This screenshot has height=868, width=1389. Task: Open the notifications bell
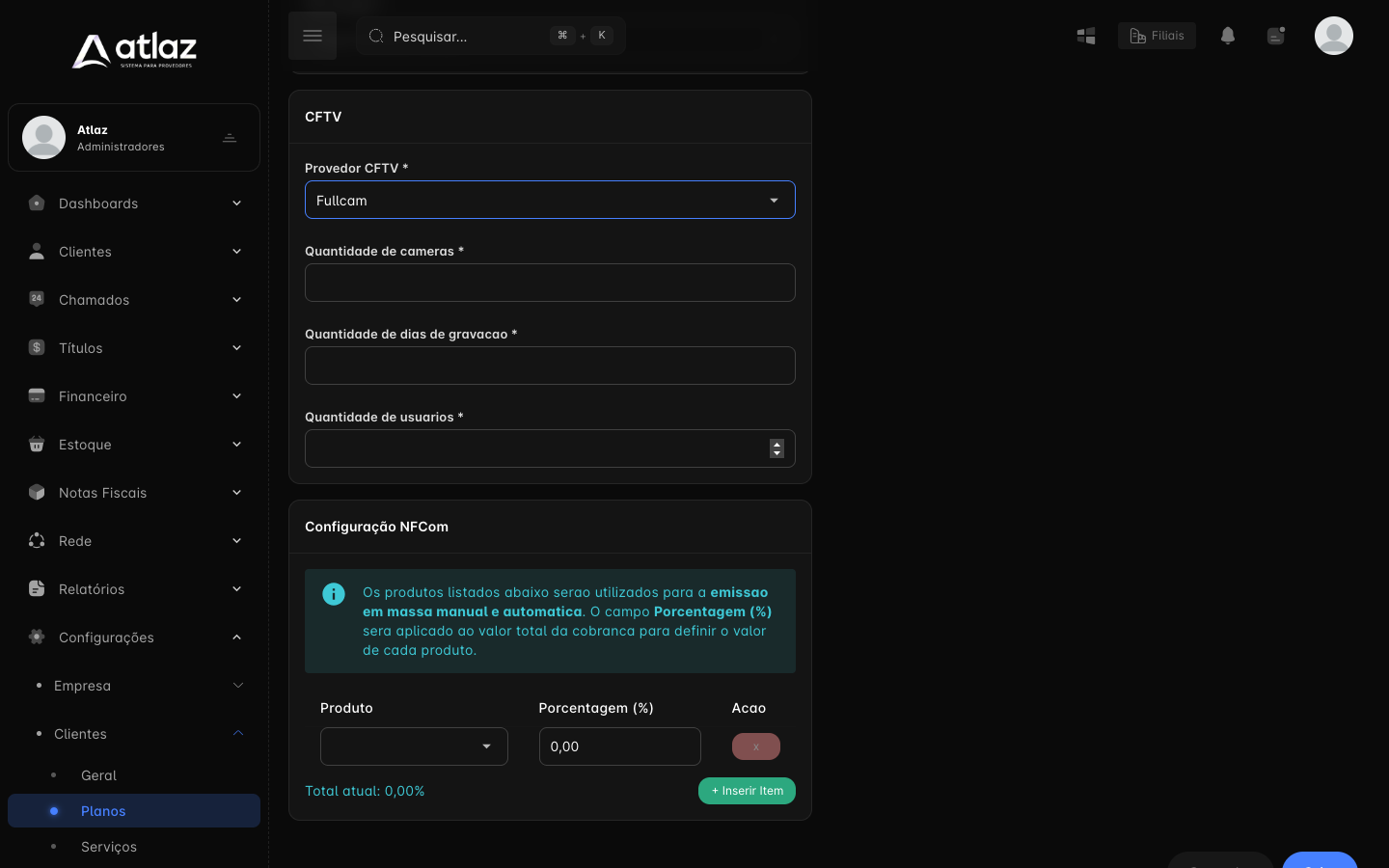pos(1228,36)
